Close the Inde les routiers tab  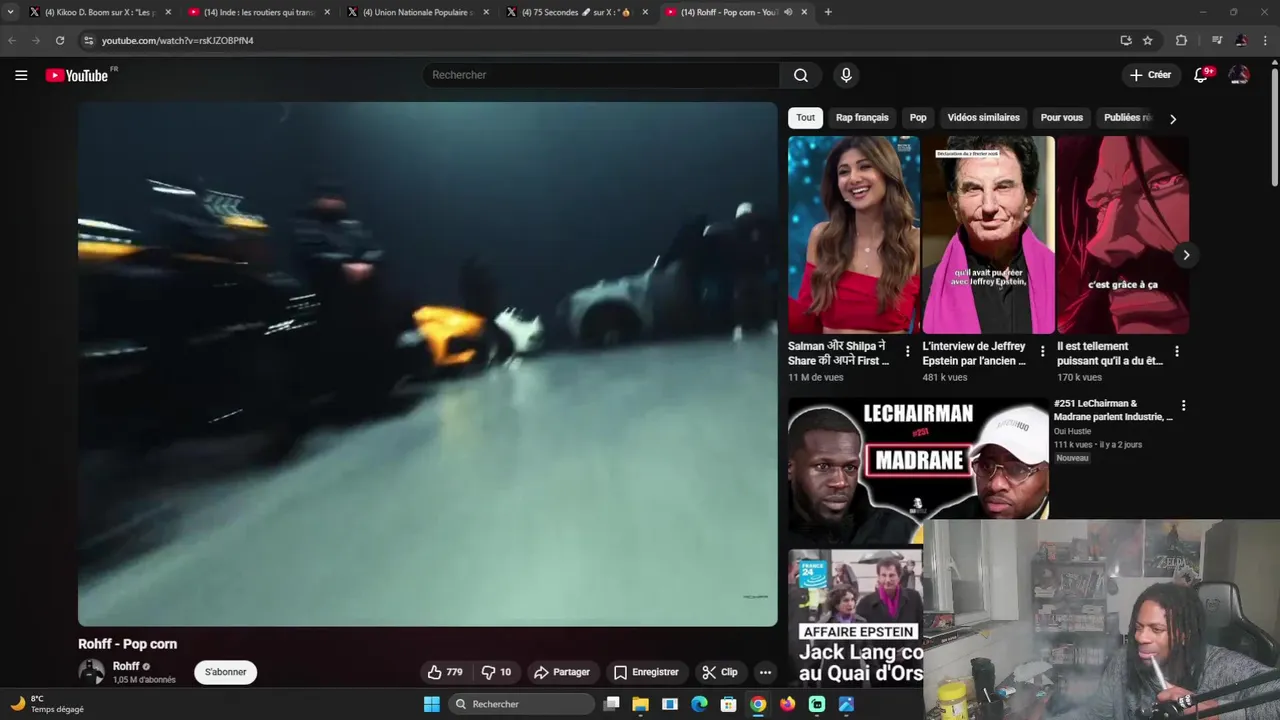[x=327, y=12]
